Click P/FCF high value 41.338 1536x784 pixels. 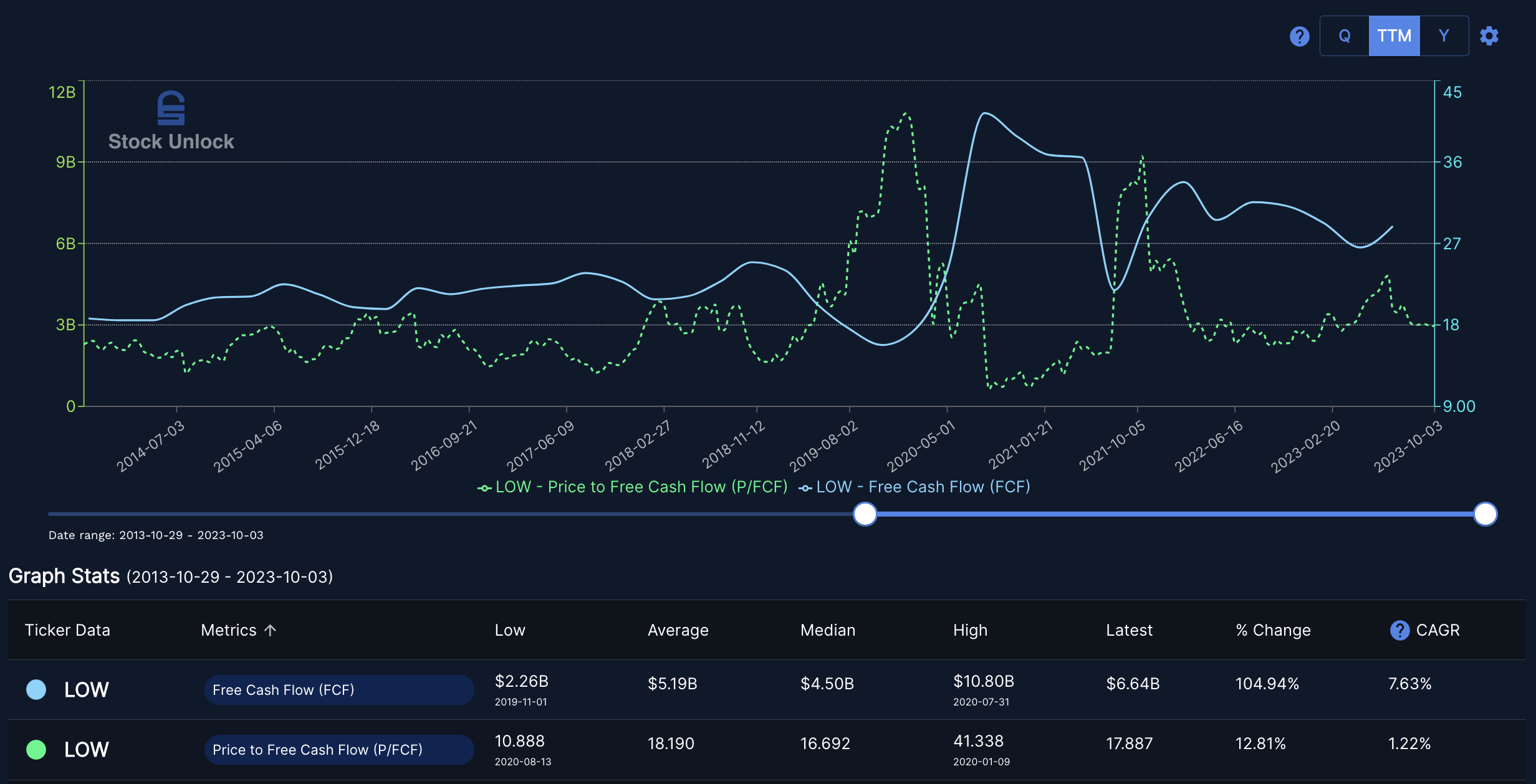(979, 741)
